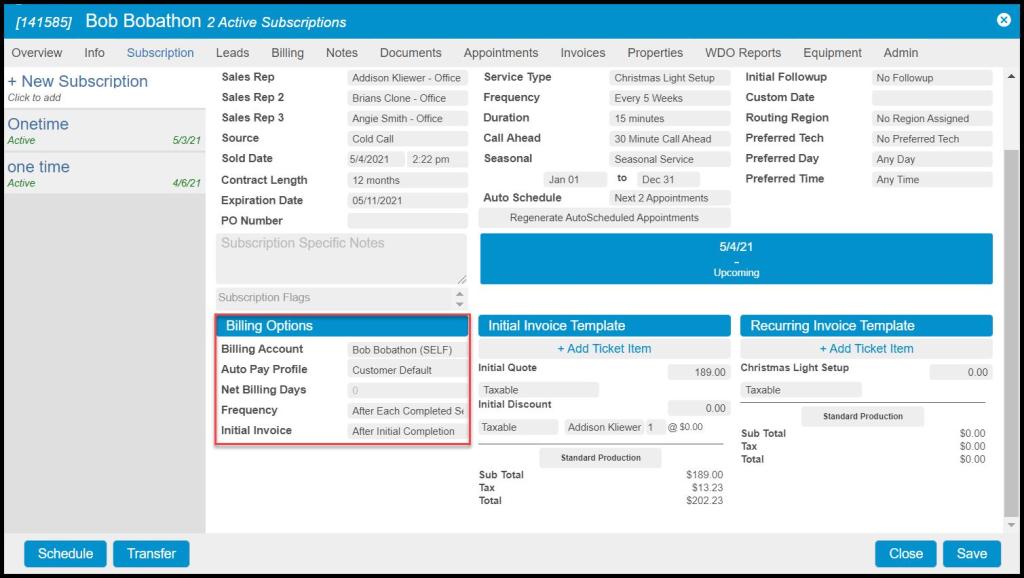Click Regenerate AutoScheduled Appointments

tap(605, 218)
